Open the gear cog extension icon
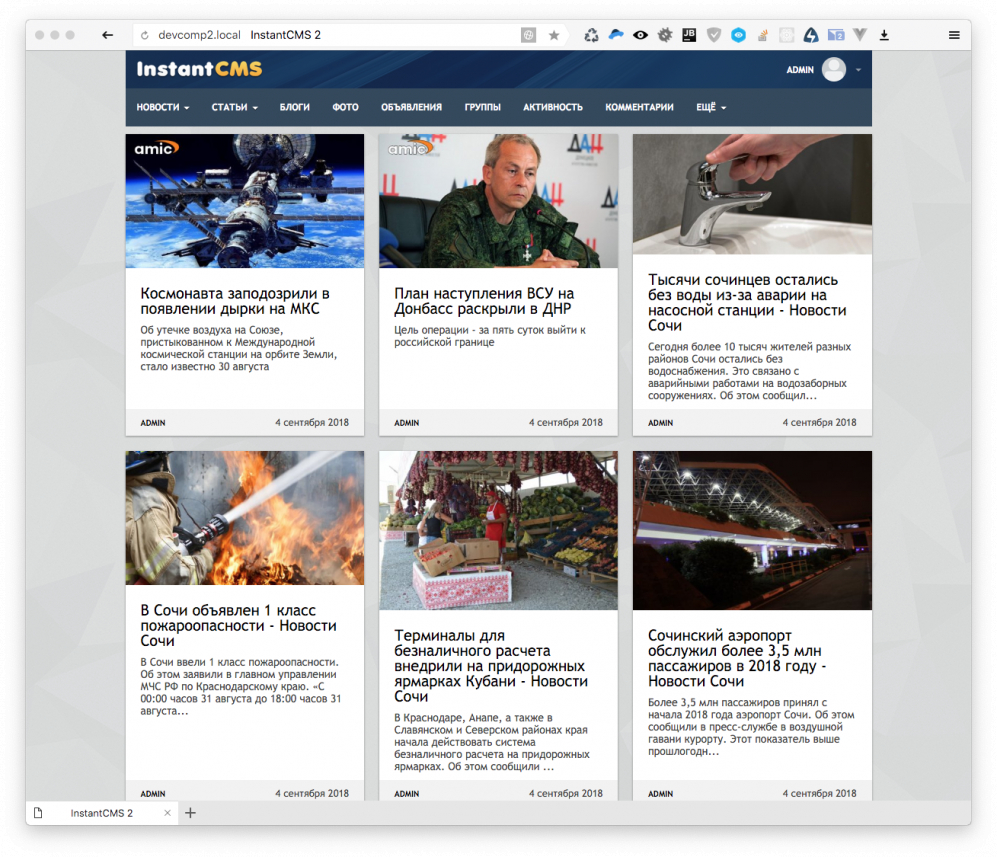The image size is (997, 857). coord(665,36)
